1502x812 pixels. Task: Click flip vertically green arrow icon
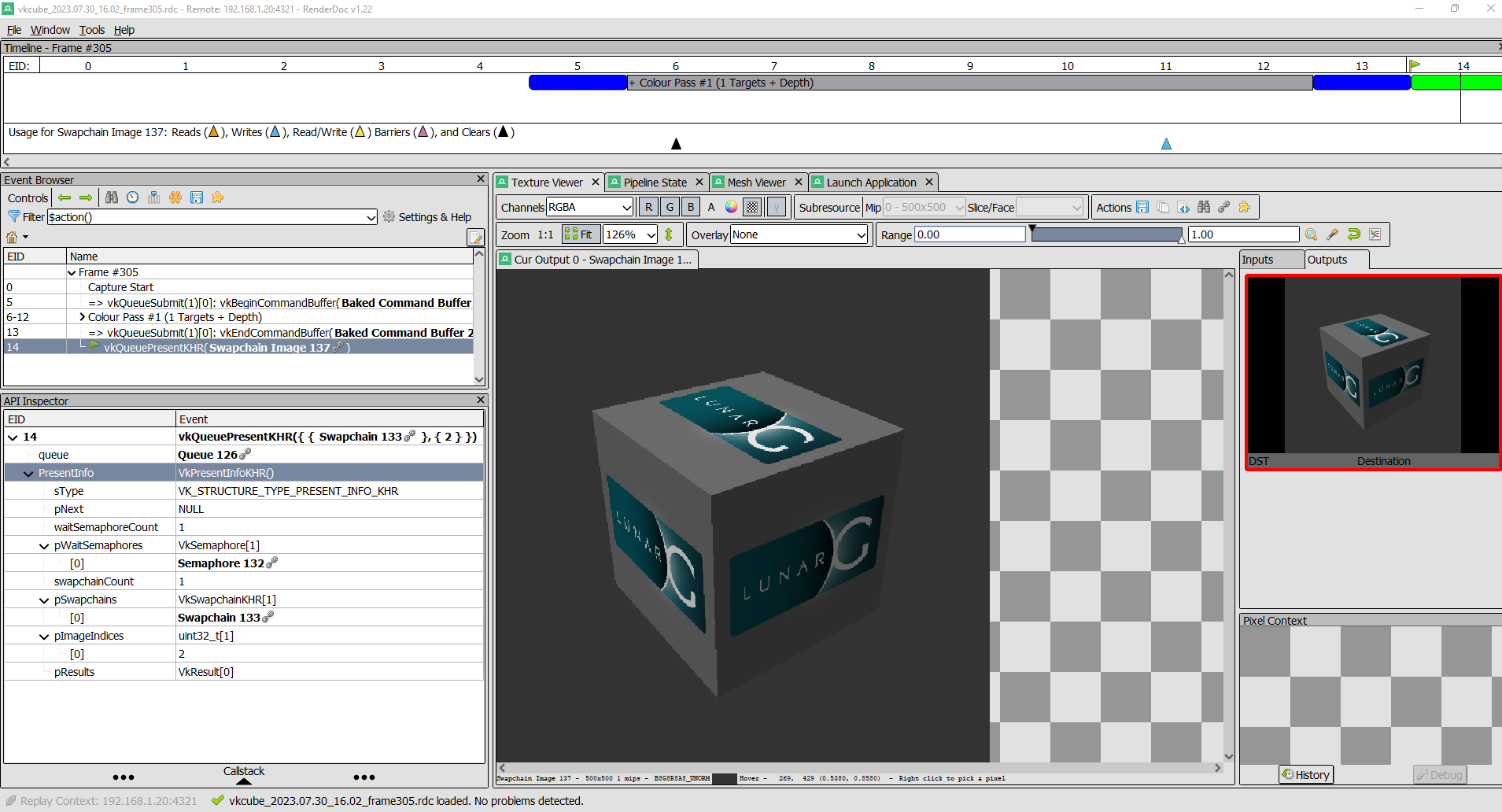pos(669,234)
